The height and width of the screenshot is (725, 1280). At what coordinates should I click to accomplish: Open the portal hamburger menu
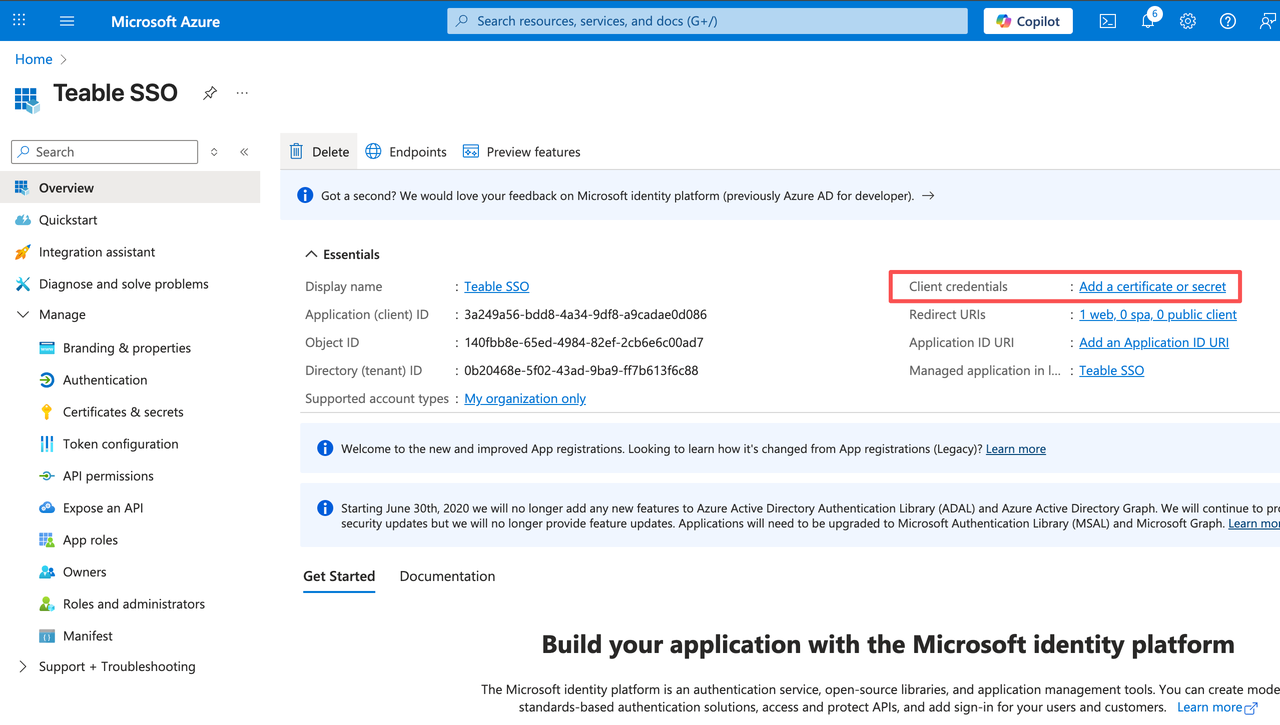click(67, 21)
